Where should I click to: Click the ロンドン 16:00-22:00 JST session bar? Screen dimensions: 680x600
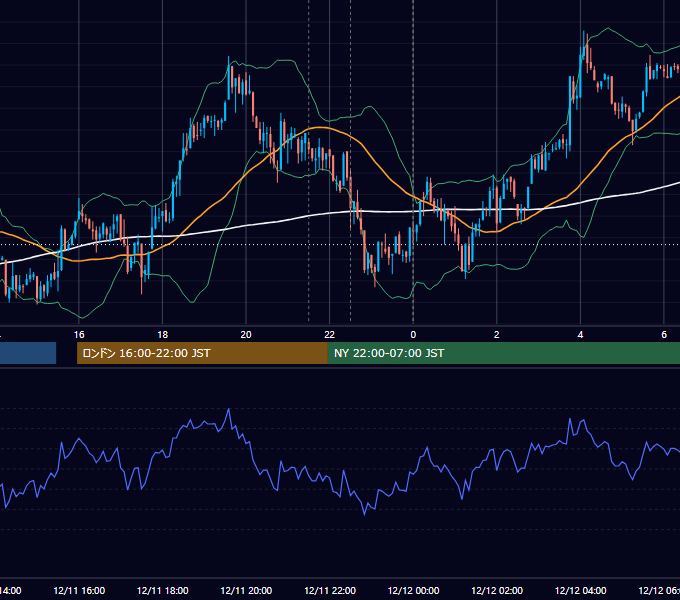click(202, 353)
